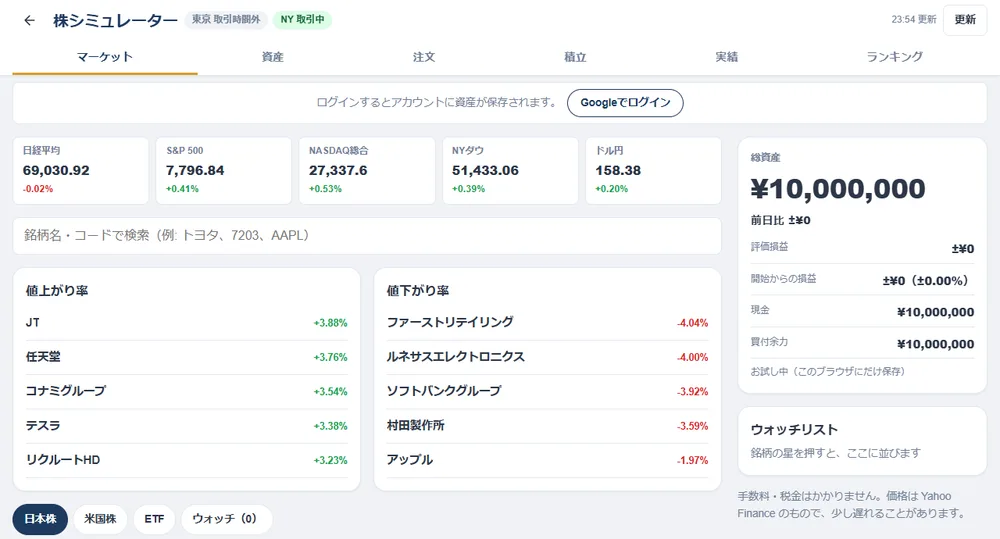Focus the stock name/code search field
The height and width of the screenshot is (539, 1000).
coord(367,235)
